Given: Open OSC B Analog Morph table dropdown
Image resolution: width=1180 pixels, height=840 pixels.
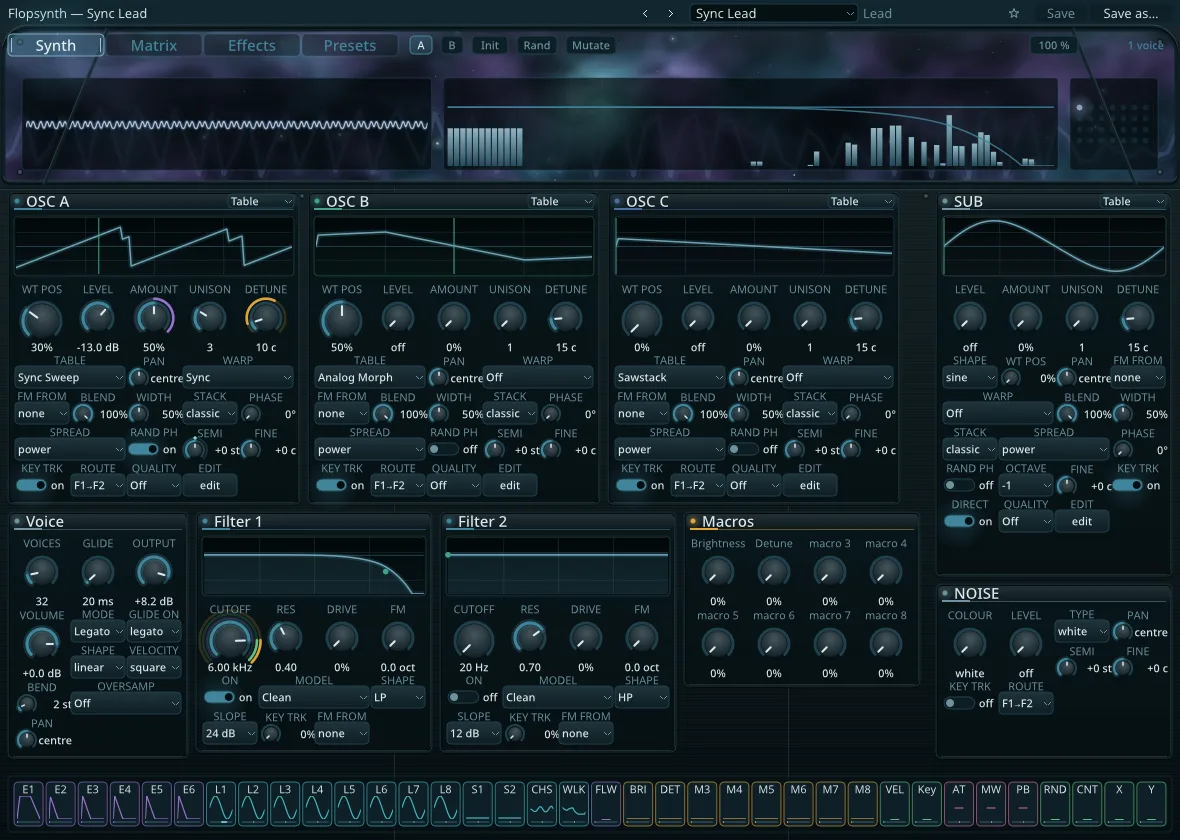Looking at the screenshot, I should pos(370,377).
